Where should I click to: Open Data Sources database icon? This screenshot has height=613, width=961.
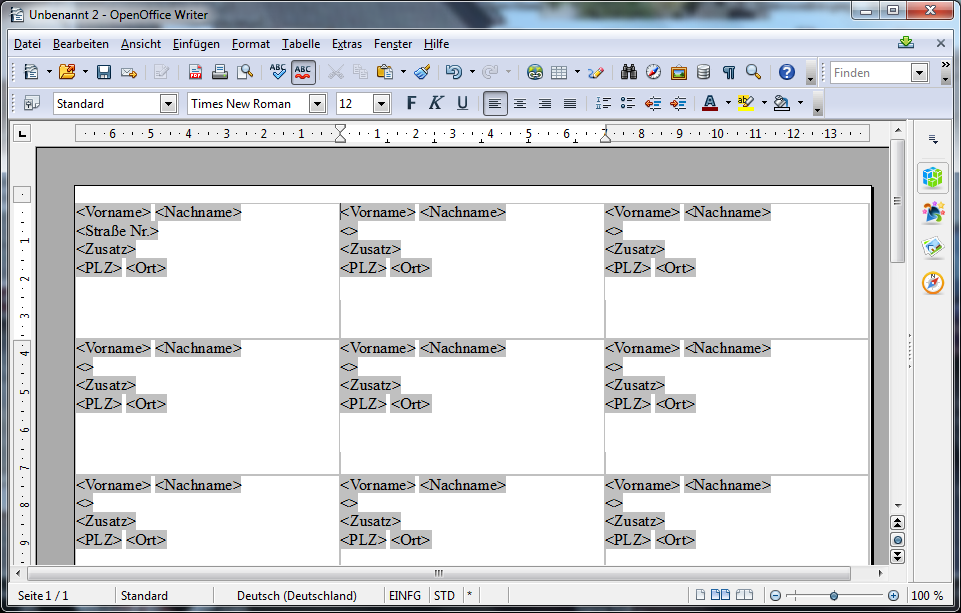point(704,72)
